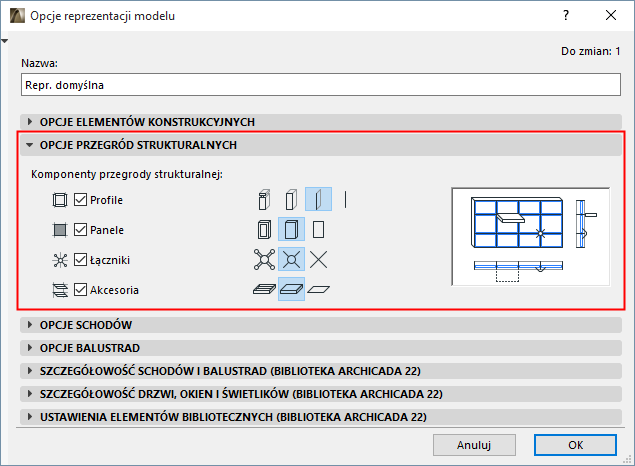The image size is (635, 466).
Task: Select plain X connector display icon
Action: click(x=319, y=260)
